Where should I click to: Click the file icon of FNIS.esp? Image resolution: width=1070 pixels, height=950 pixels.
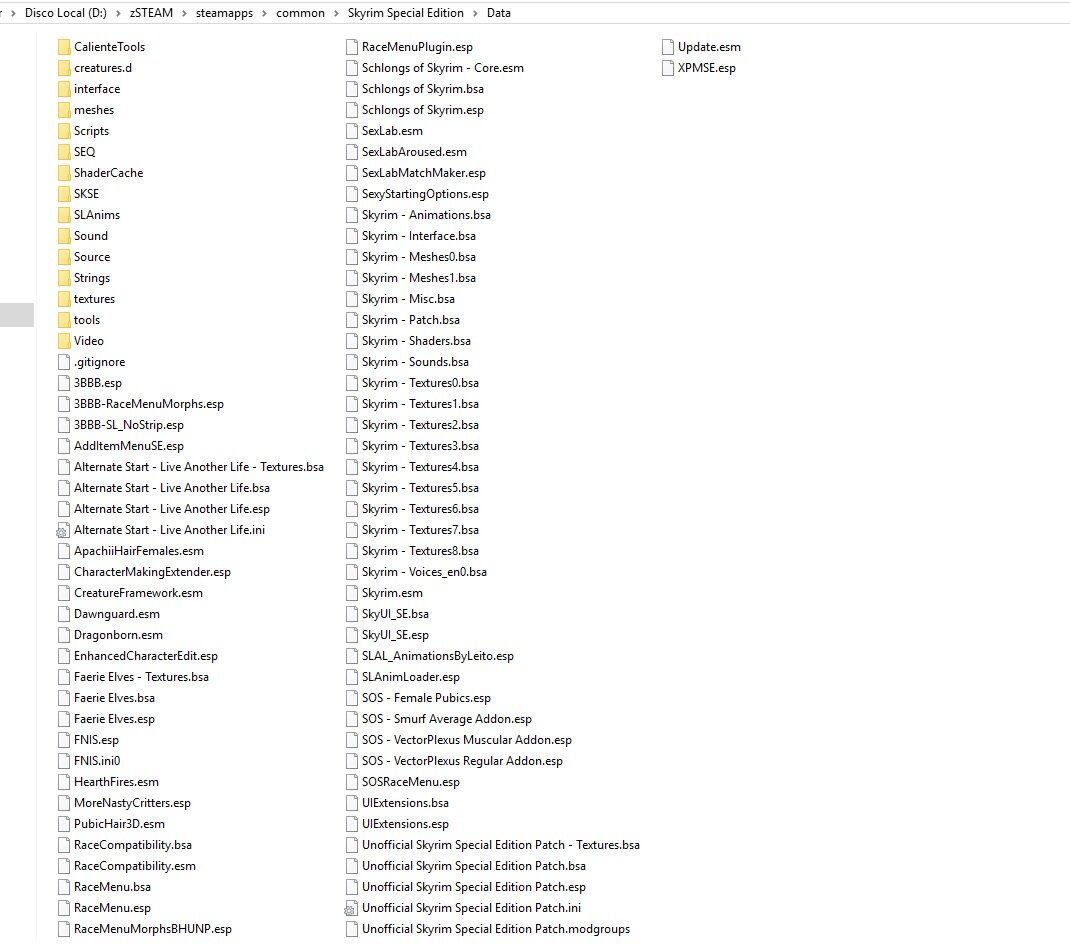coord(64,740)
